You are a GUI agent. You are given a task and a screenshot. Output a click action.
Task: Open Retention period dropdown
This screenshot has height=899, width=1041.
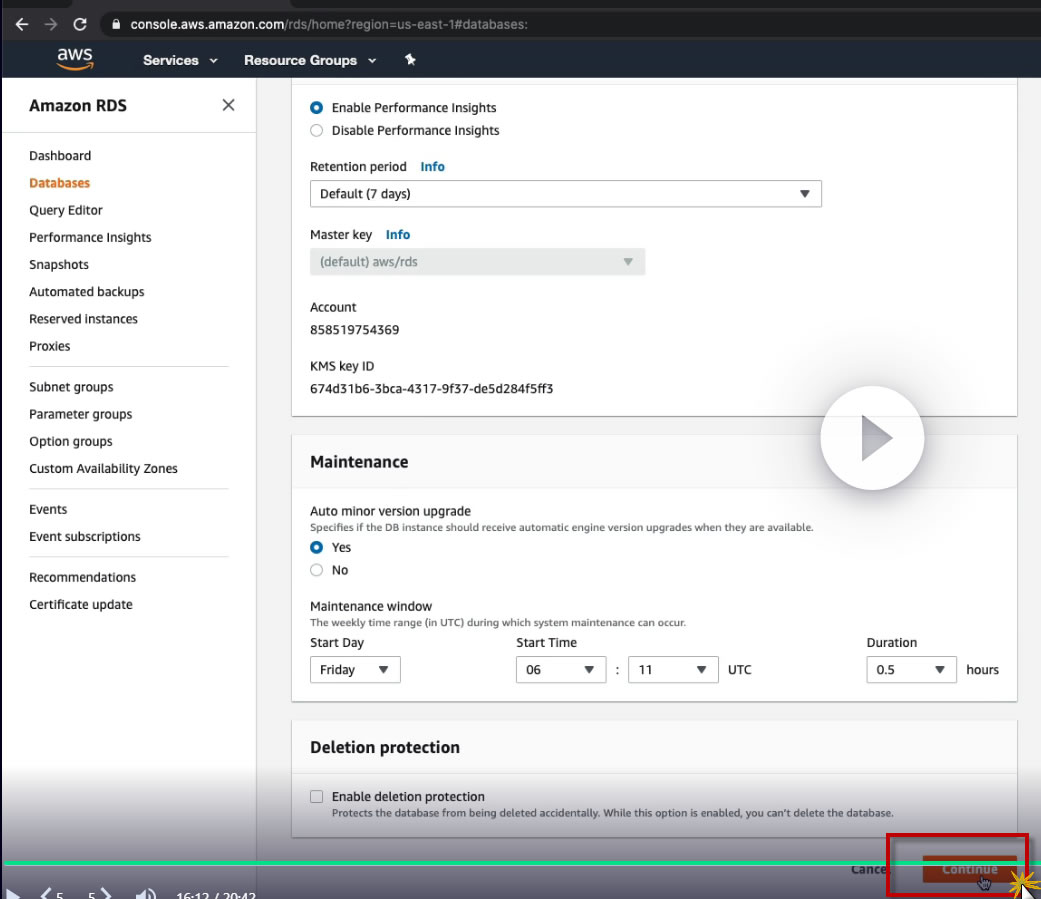(566, 194)
